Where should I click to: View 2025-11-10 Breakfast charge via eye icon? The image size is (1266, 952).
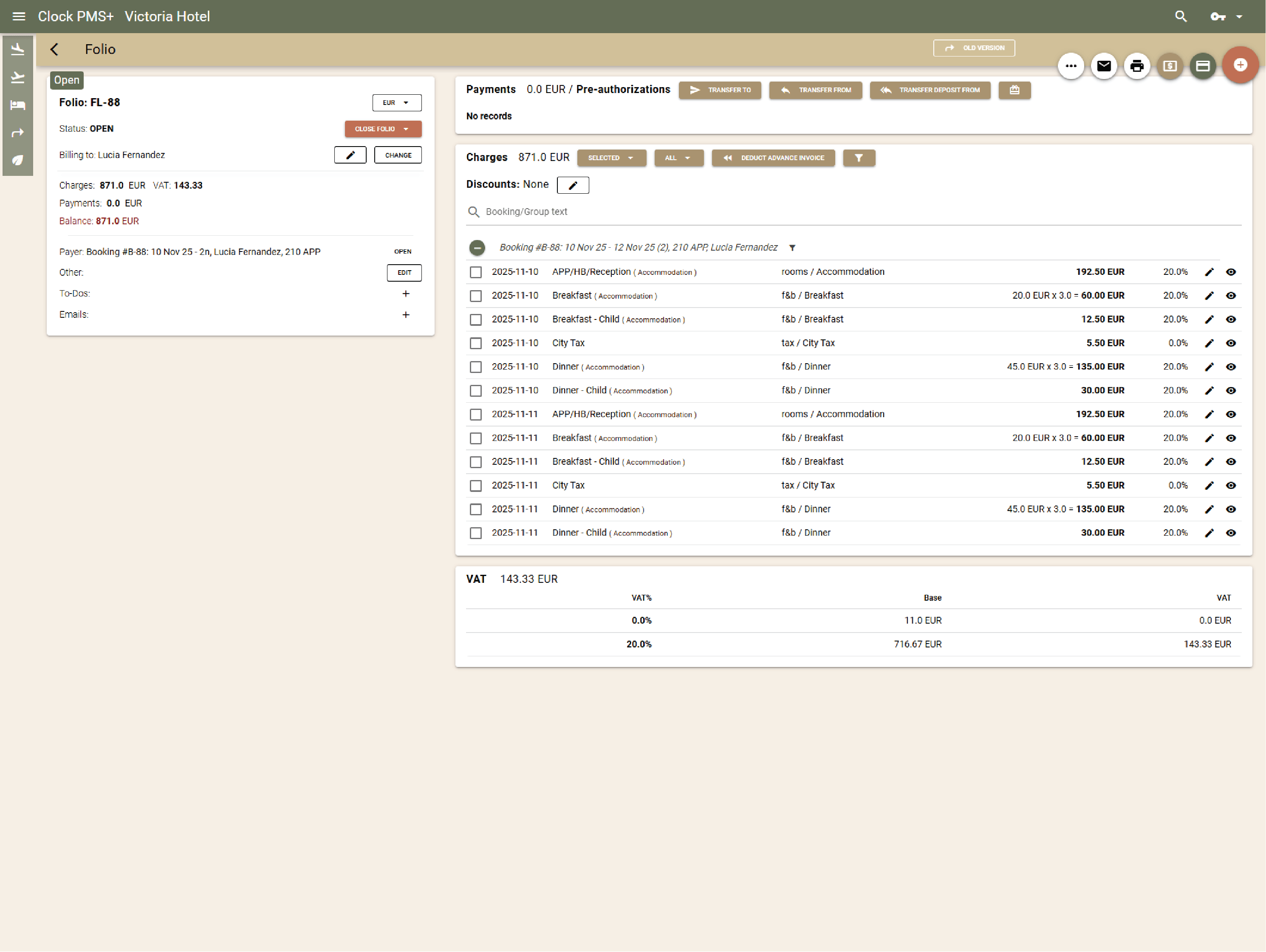1230,296
